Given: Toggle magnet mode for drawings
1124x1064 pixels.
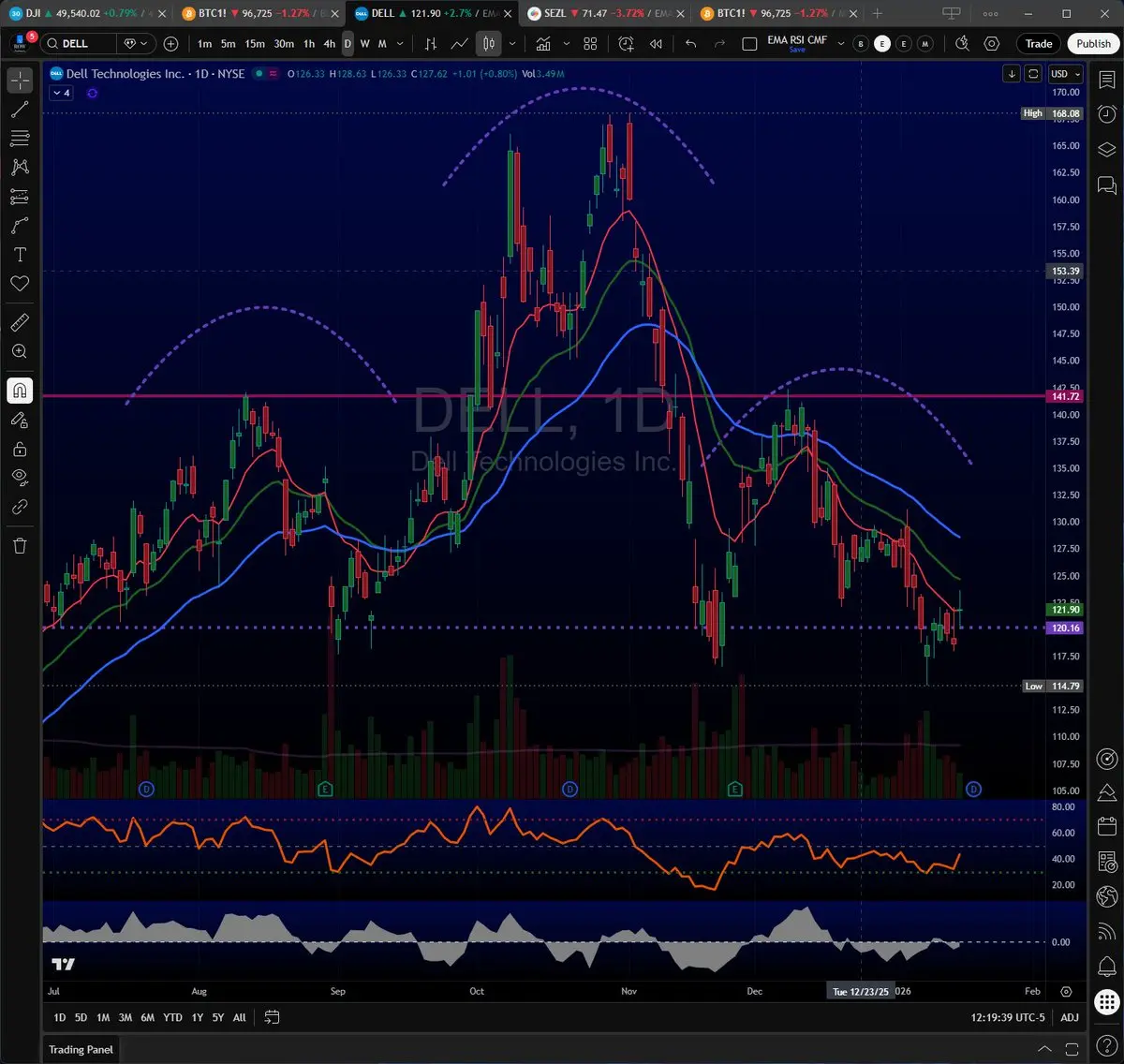Looking at the screenshot, I should 20,391.
